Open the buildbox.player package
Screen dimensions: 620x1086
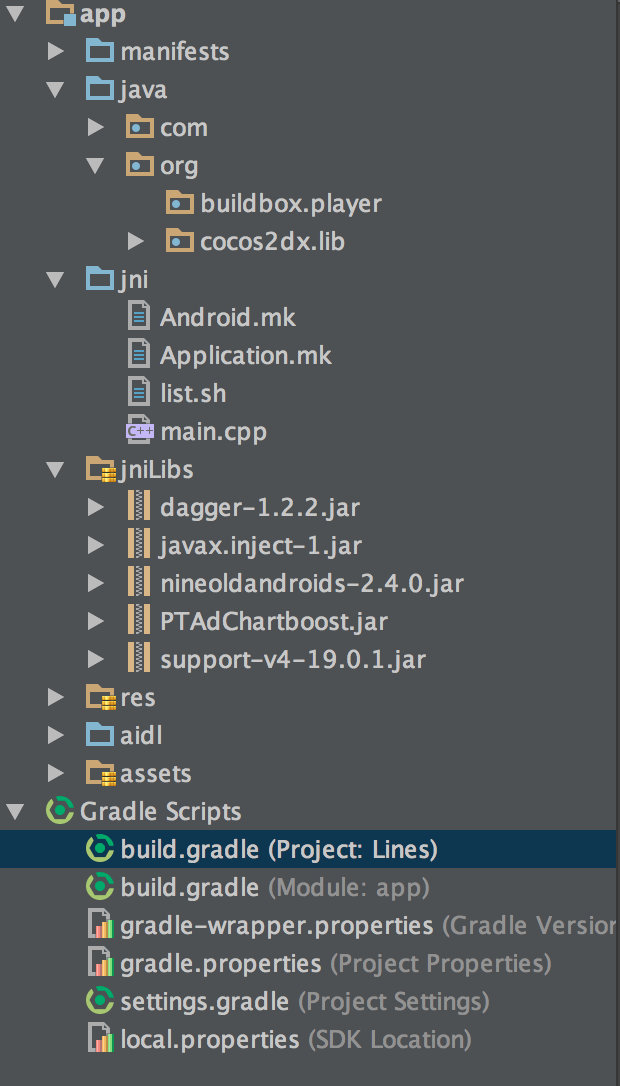click(x=275, y=203)
